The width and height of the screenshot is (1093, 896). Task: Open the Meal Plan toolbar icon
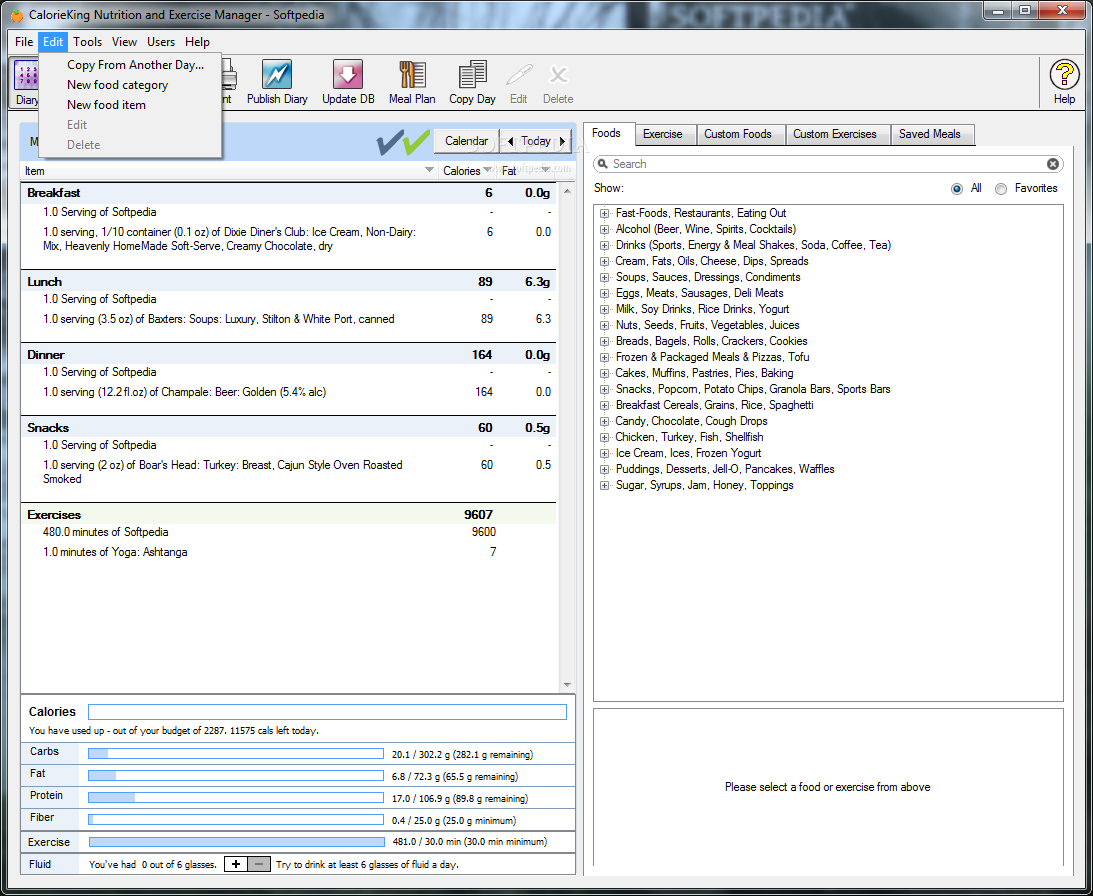[x=412, y=75]
